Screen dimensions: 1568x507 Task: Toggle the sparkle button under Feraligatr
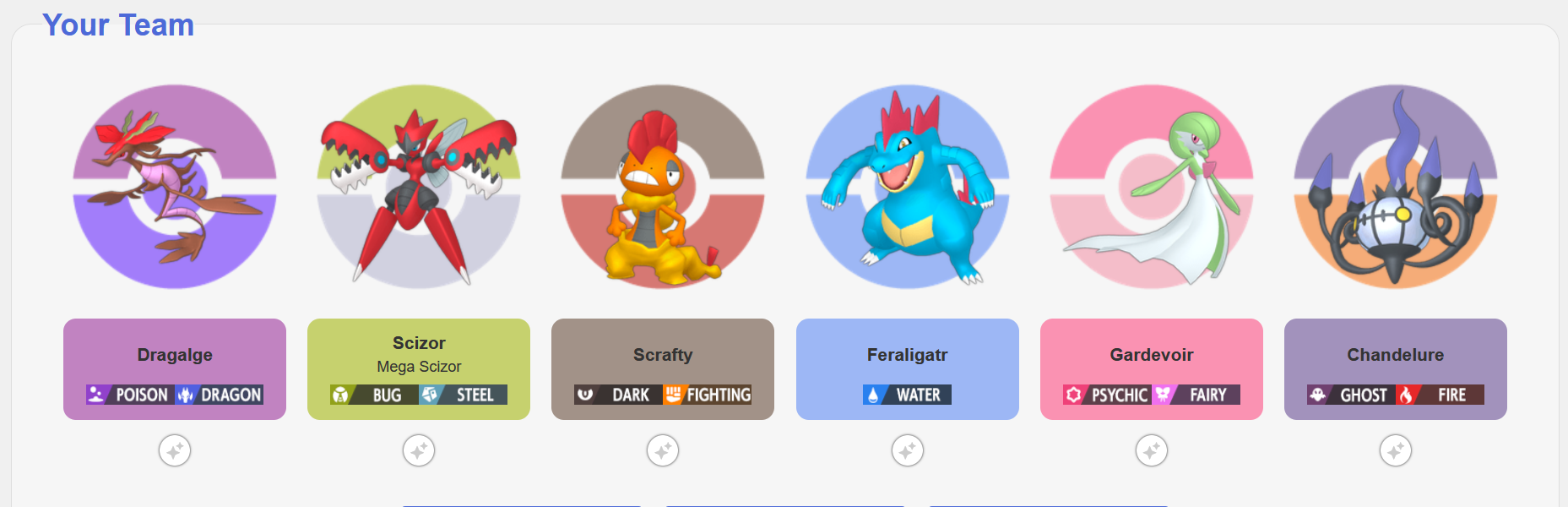tap(908, 450)
